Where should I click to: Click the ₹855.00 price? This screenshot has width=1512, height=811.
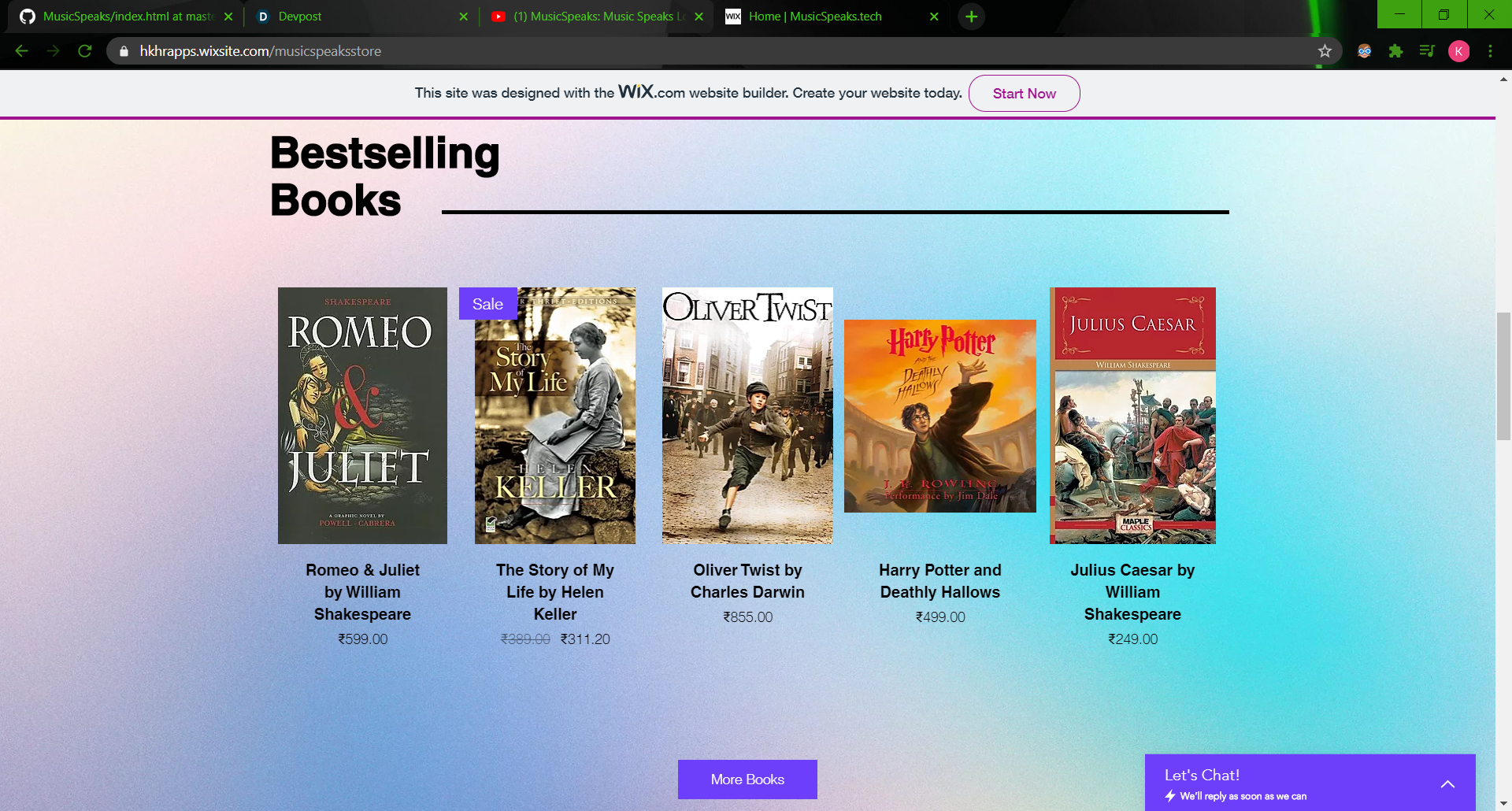747,617
